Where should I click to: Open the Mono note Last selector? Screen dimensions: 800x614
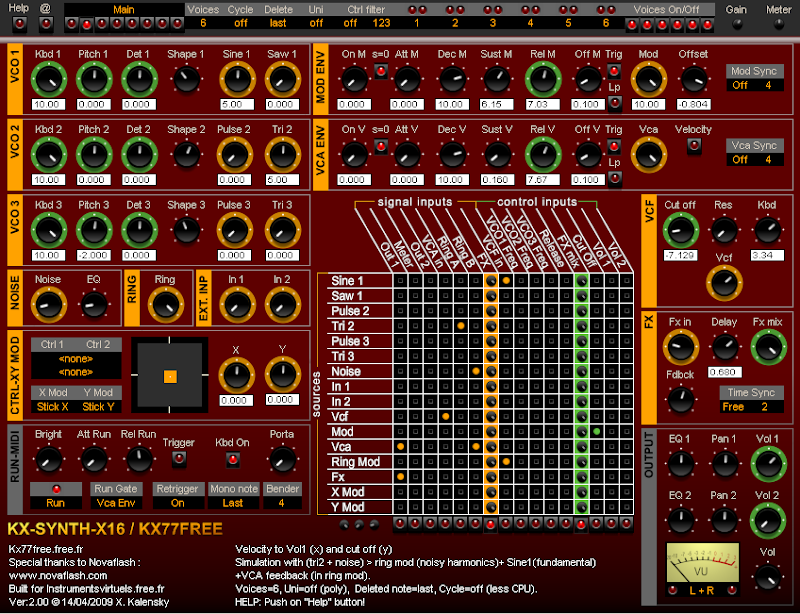coord(233,503)
